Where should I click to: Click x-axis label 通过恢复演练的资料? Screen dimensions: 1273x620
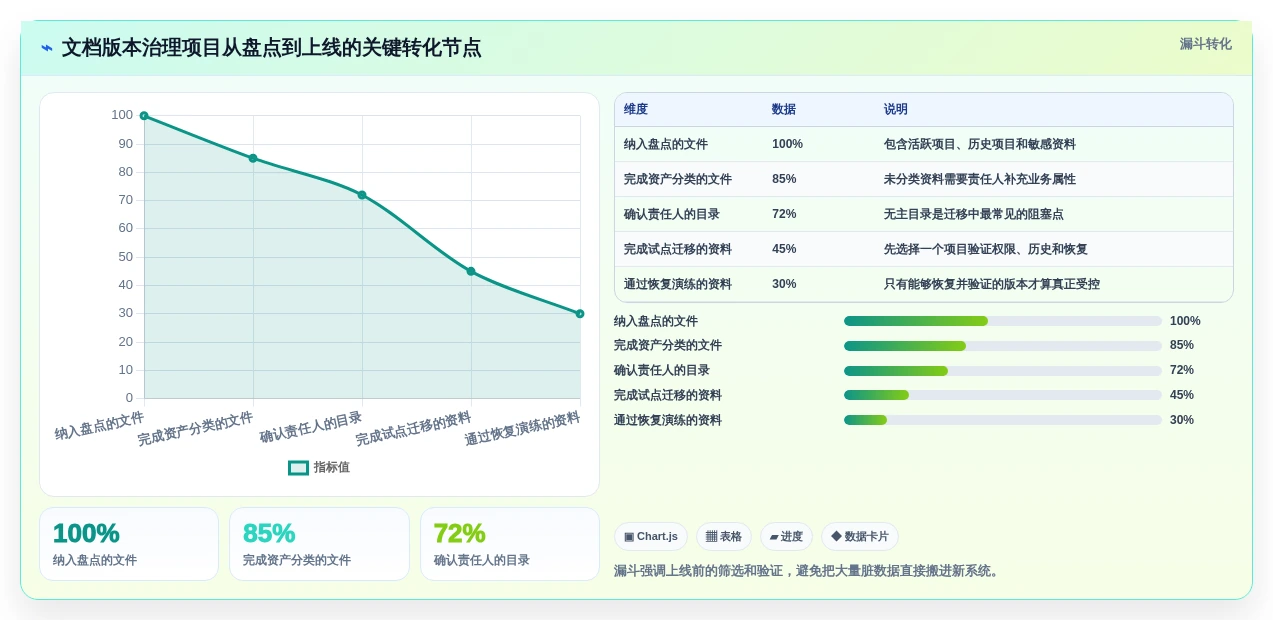click(522, 428)
